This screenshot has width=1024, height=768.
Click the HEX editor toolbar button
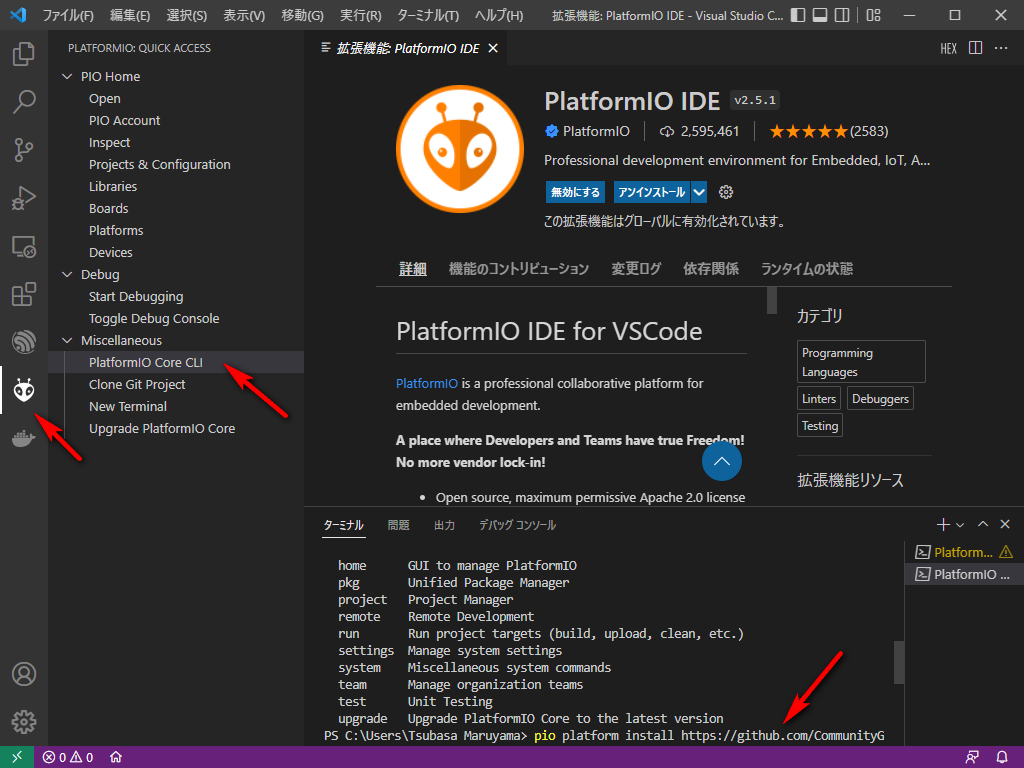point(948,48)
